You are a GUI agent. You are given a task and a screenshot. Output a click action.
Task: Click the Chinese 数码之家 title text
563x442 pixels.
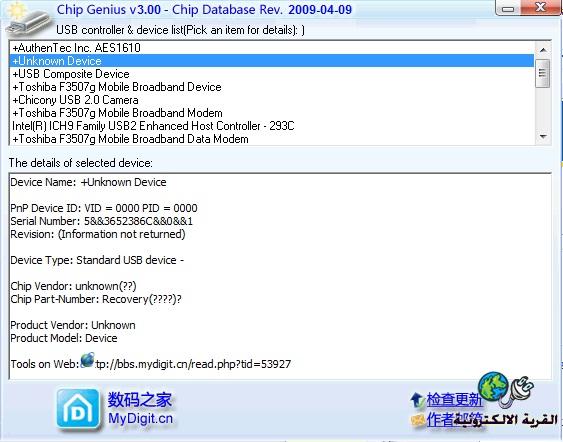coord(140,400)
